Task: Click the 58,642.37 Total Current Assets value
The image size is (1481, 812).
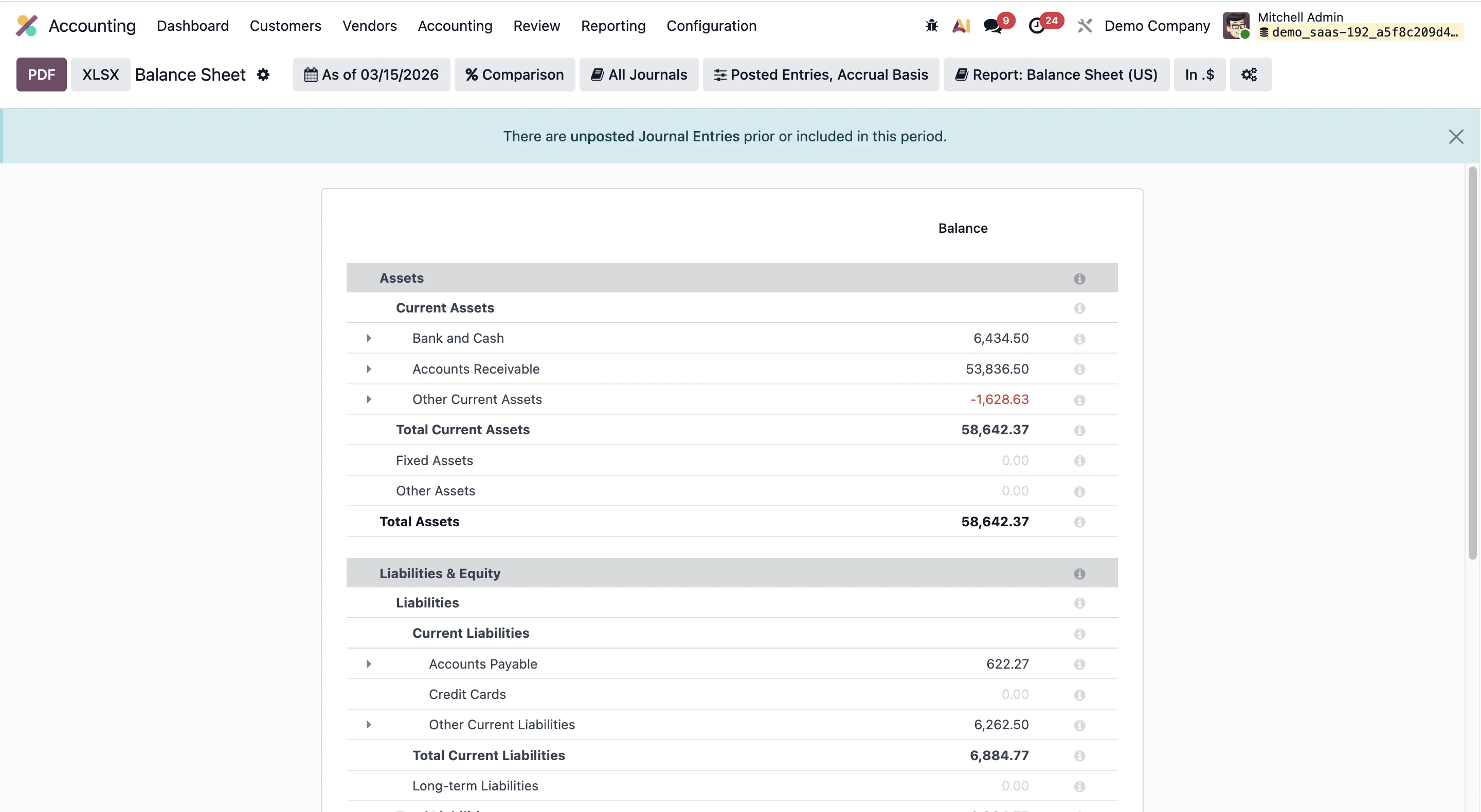Action: [995, 430]
